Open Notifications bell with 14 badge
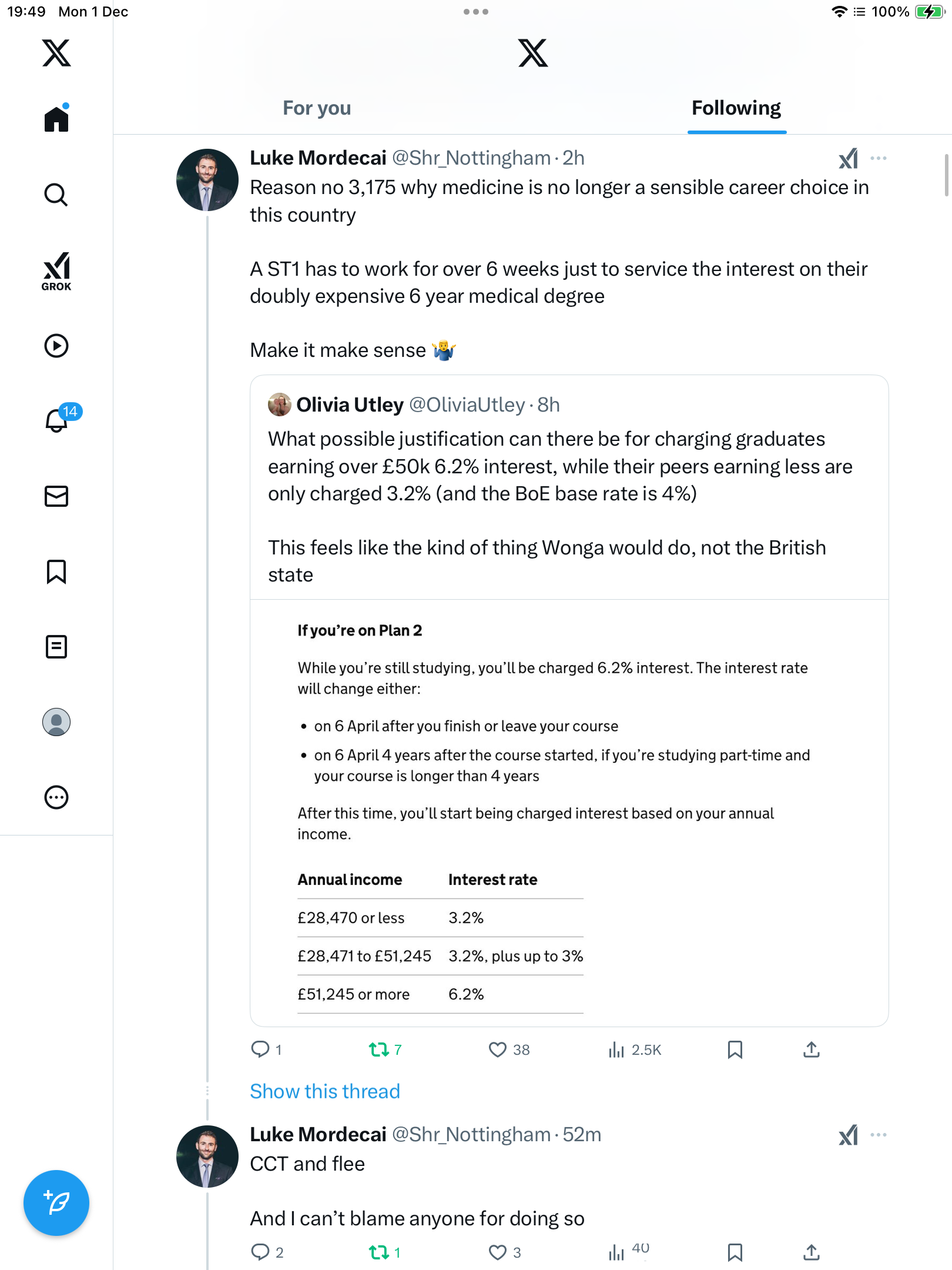This screenshot has height=1270, width=952. click(x=58, y=420)
